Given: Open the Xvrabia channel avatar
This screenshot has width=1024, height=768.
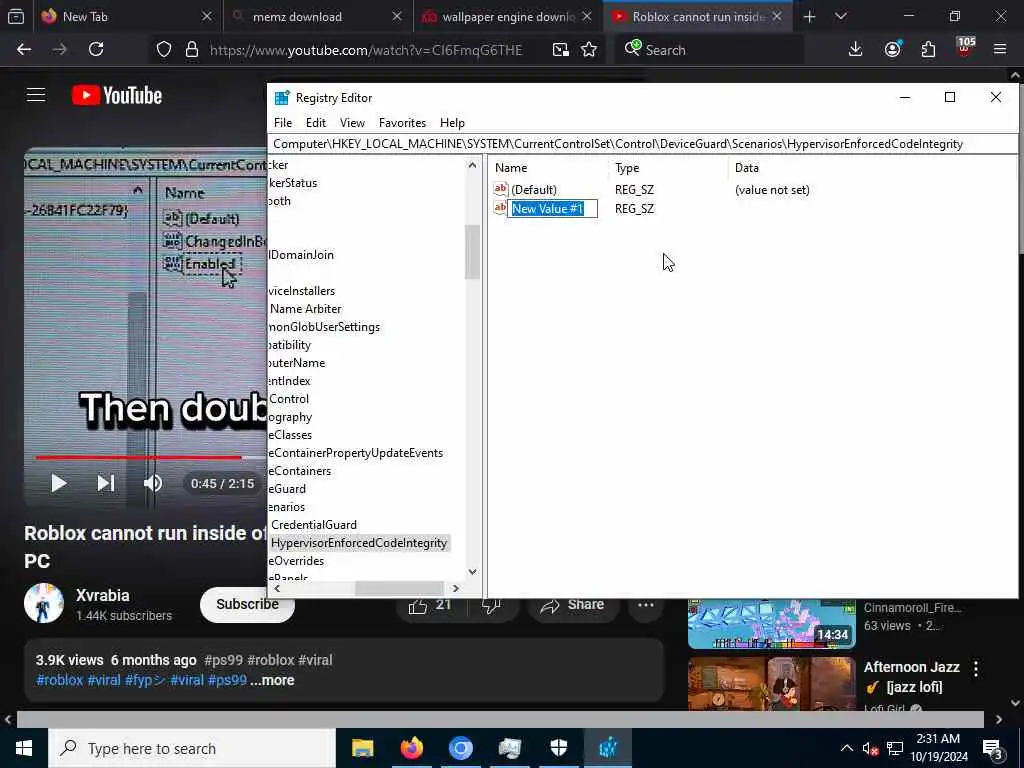Looking at the screenshot, I should click(x=44, y=603).
